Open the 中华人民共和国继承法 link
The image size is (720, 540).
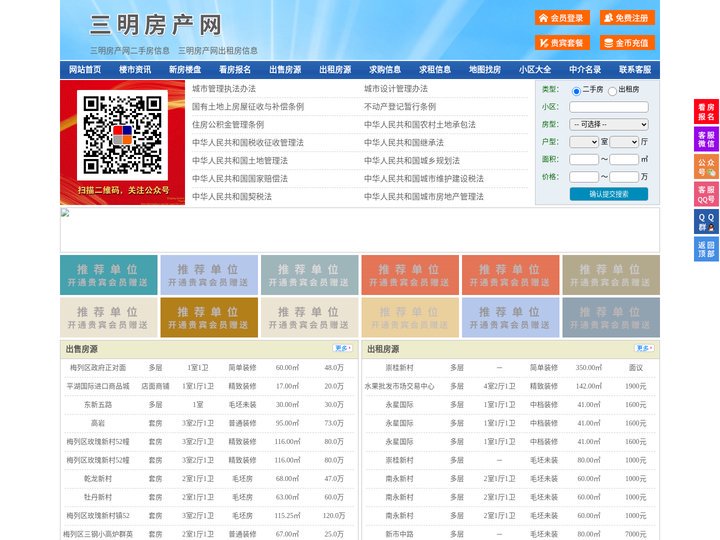404,142
